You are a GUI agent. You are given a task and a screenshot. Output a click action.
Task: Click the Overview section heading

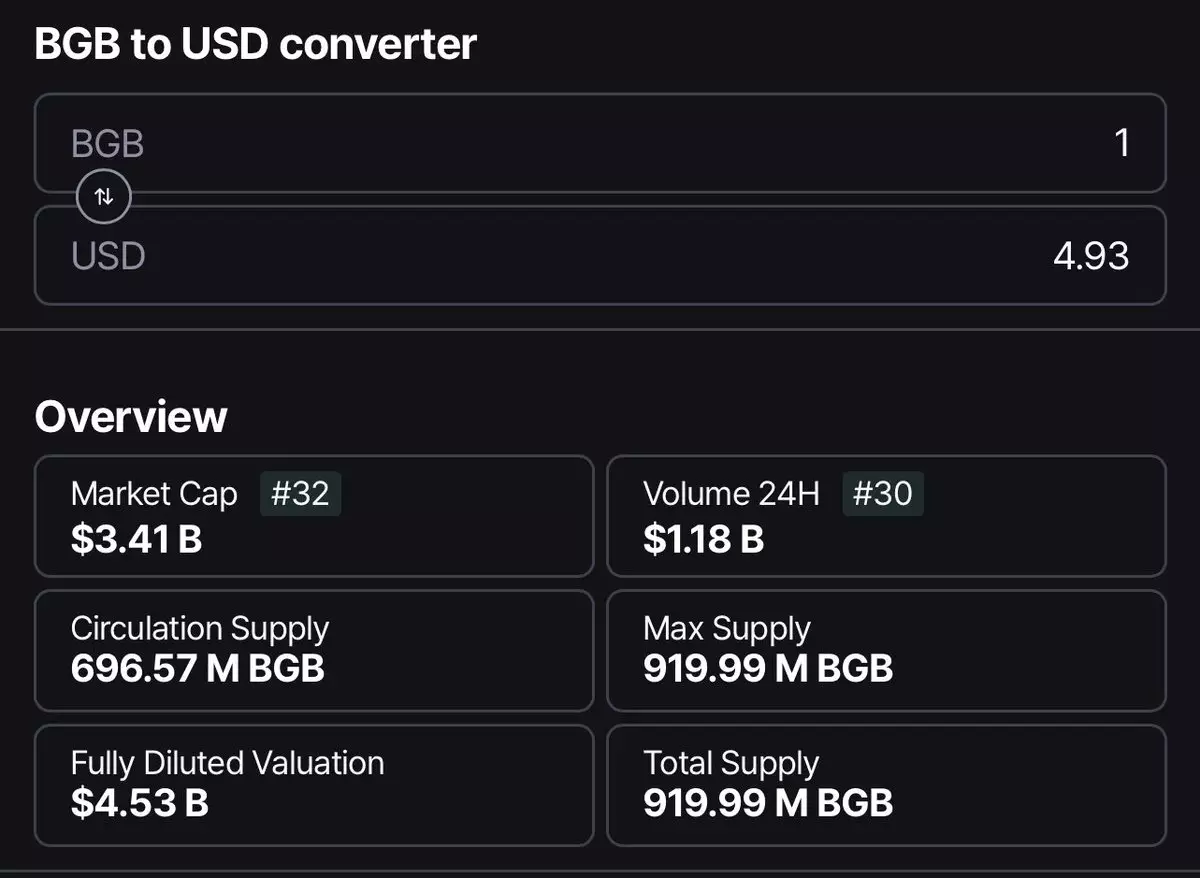click(131, 416)
